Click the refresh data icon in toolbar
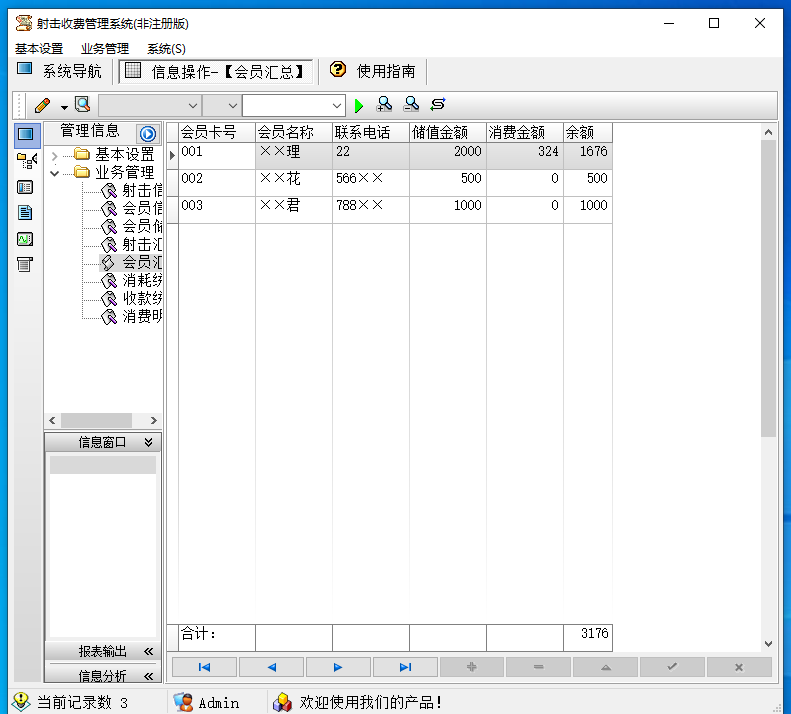Screen dimensions: 791x714 (x=438, y=104)
